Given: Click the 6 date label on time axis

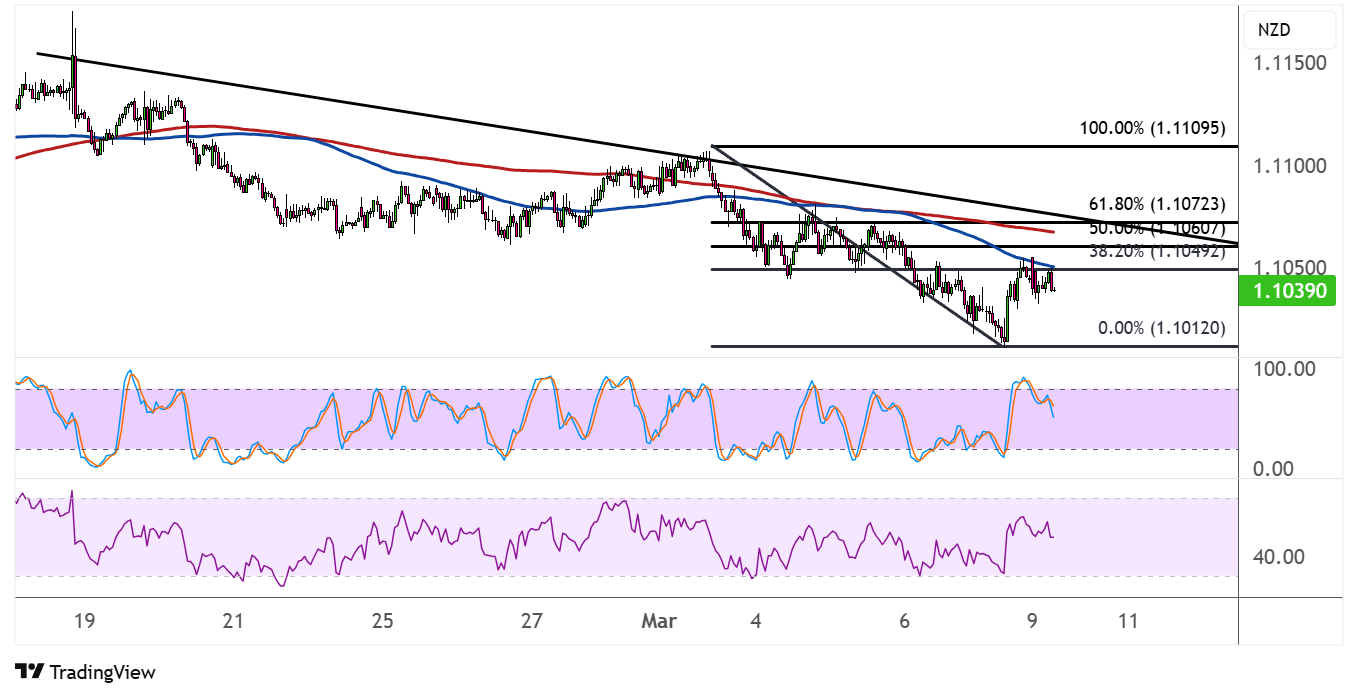Looking at the screenshot, I should 905,621.
